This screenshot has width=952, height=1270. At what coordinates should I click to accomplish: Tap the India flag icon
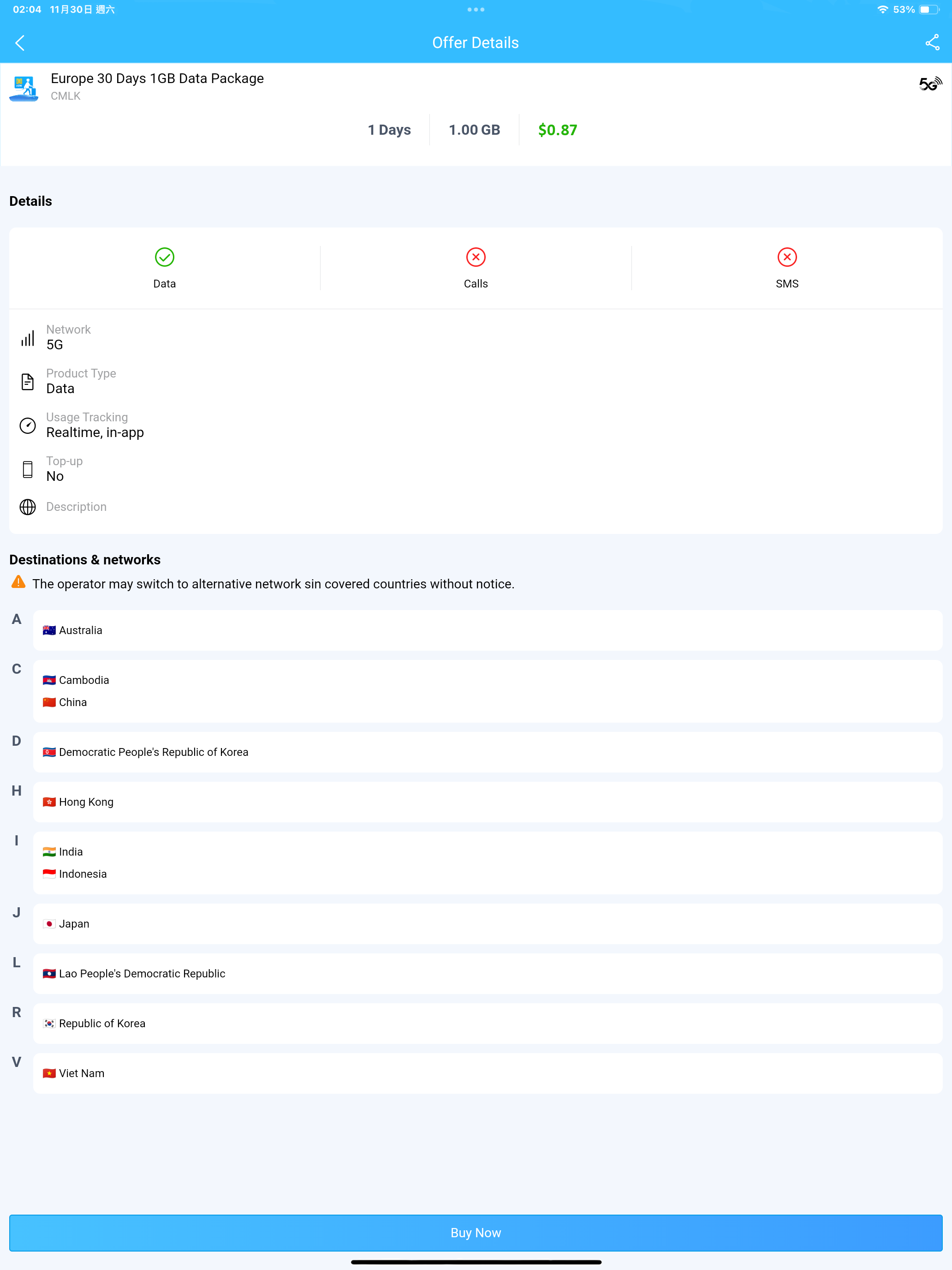(49, 851)
